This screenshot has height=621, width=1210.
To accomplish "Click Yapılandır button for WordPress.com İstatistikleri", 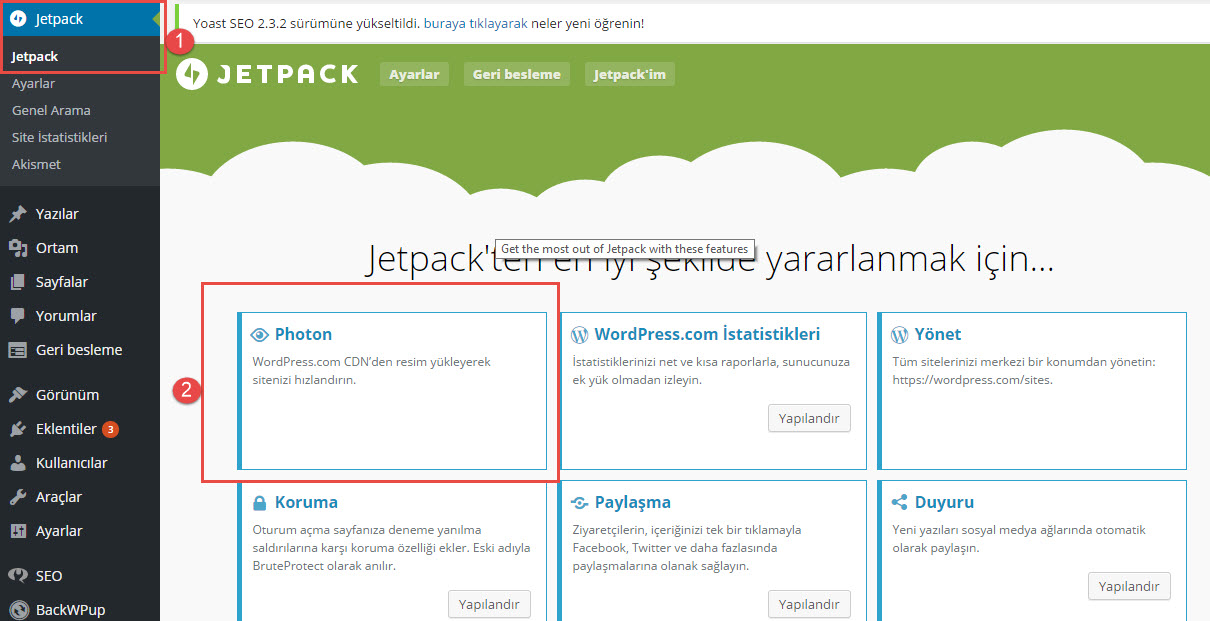I will pos(809,418).
